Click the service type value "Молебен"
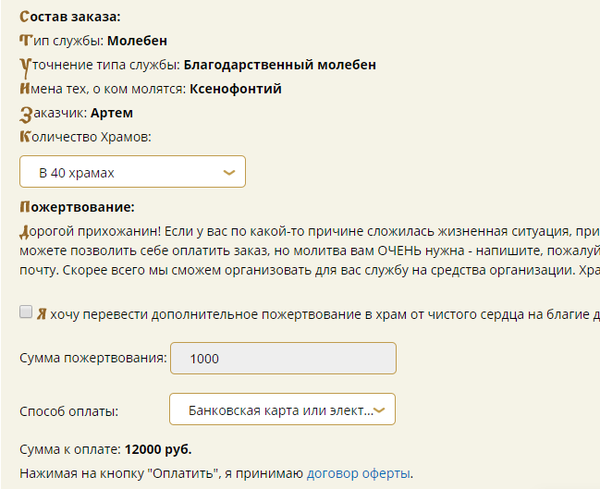Image resolution: width=600 pixels, height=489 pixels. pyautogui.click(x=137, y=41)
